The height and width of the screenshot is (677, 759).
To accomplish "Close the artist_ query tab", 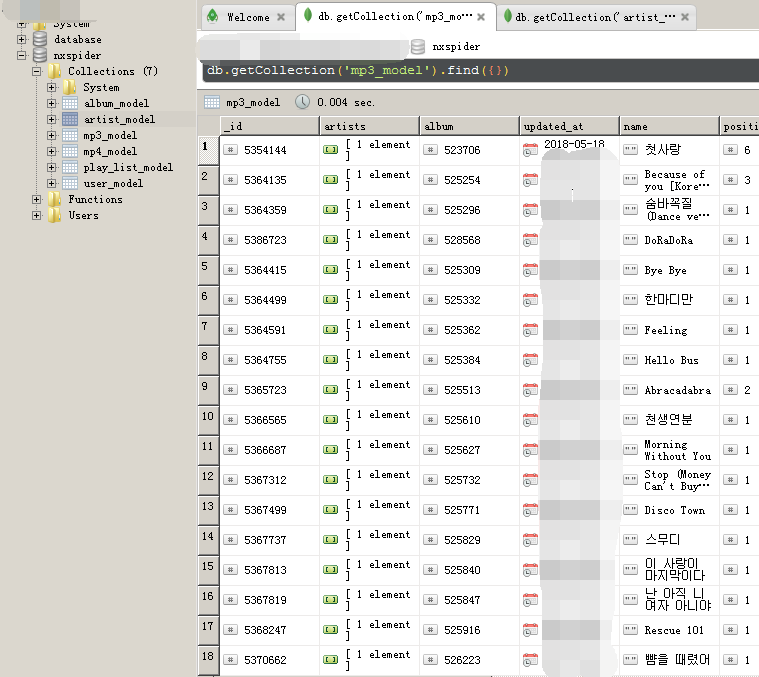I will pos(685,17).
